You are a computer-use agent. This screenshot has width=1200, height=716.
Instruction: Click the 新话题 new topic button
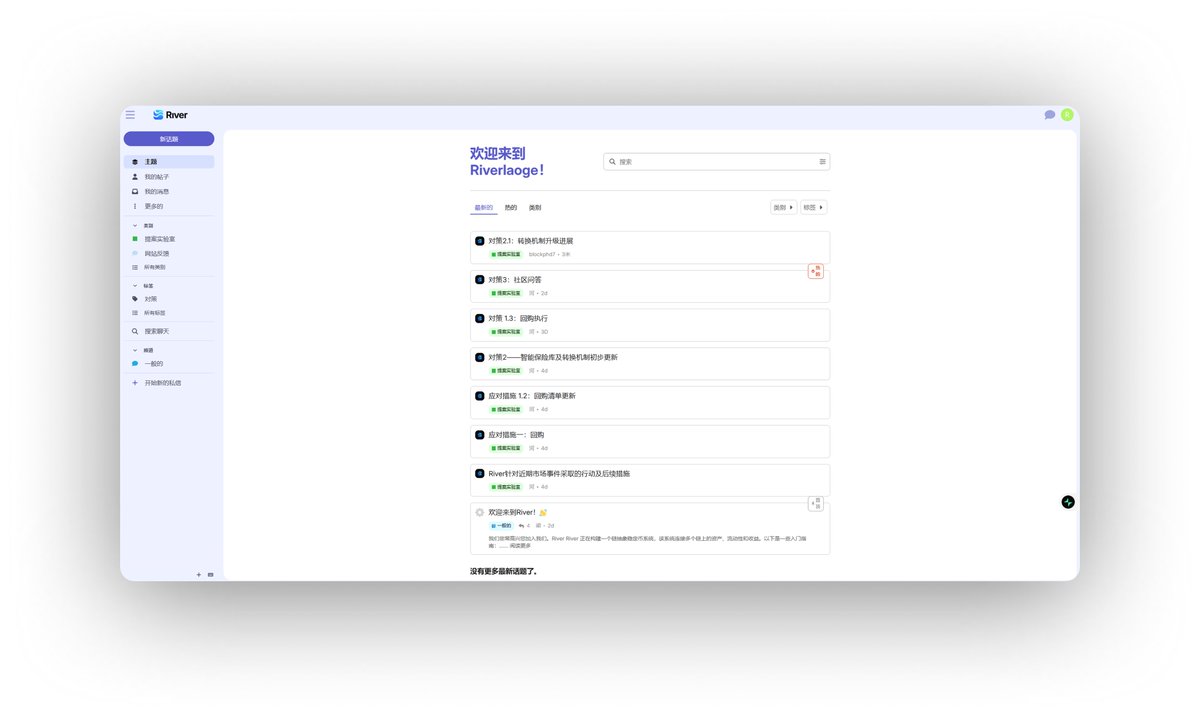[169, 139]
